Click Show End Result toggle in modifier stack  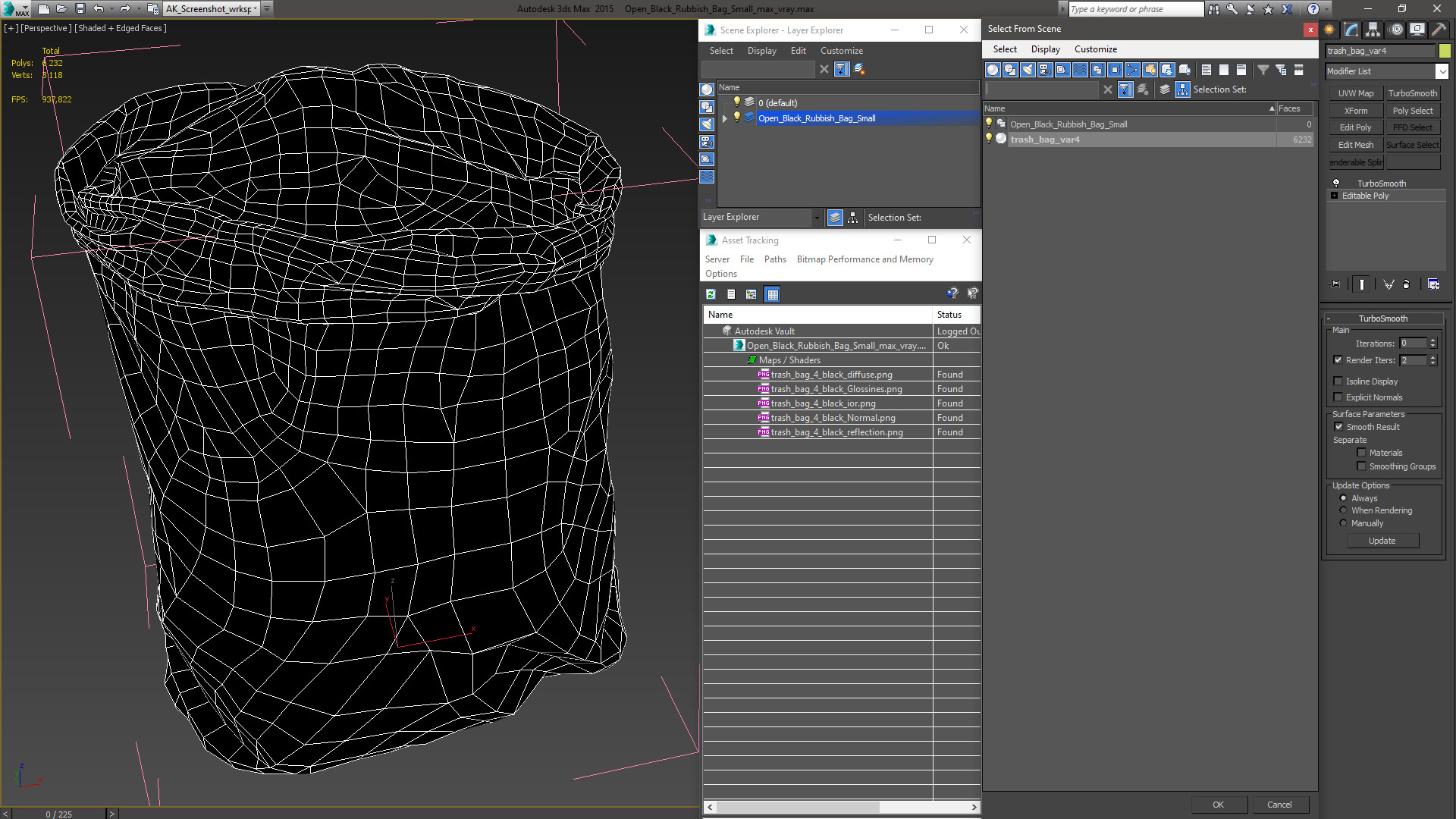pos(1362,284)
